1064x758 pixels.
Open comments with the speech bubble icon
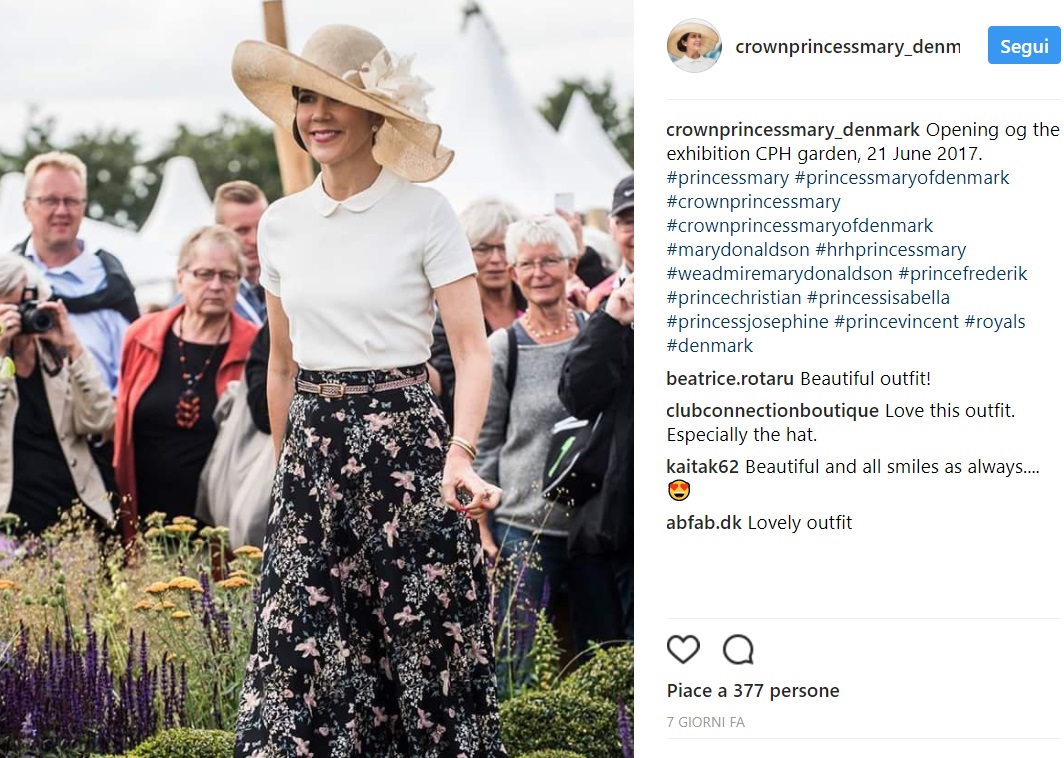738,649
